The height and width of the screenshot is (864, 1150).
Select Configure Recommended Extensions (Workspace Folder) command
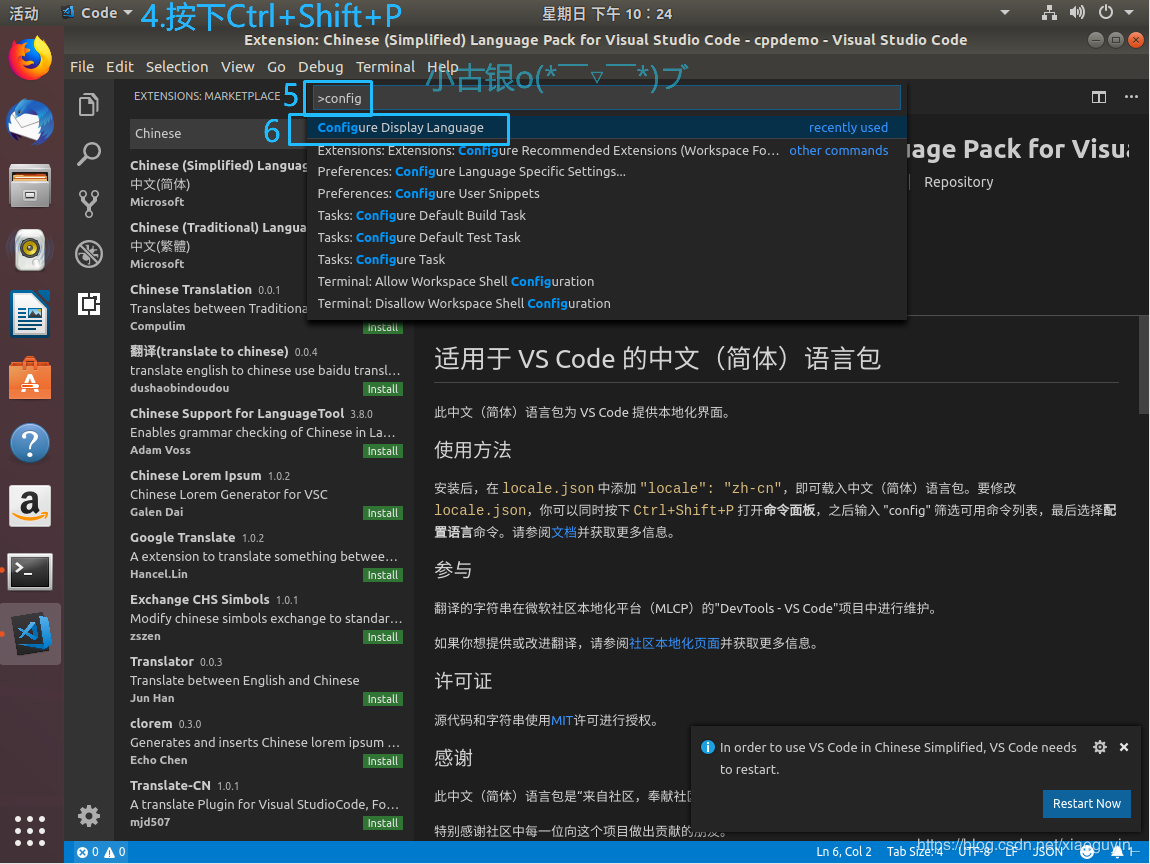607,150
